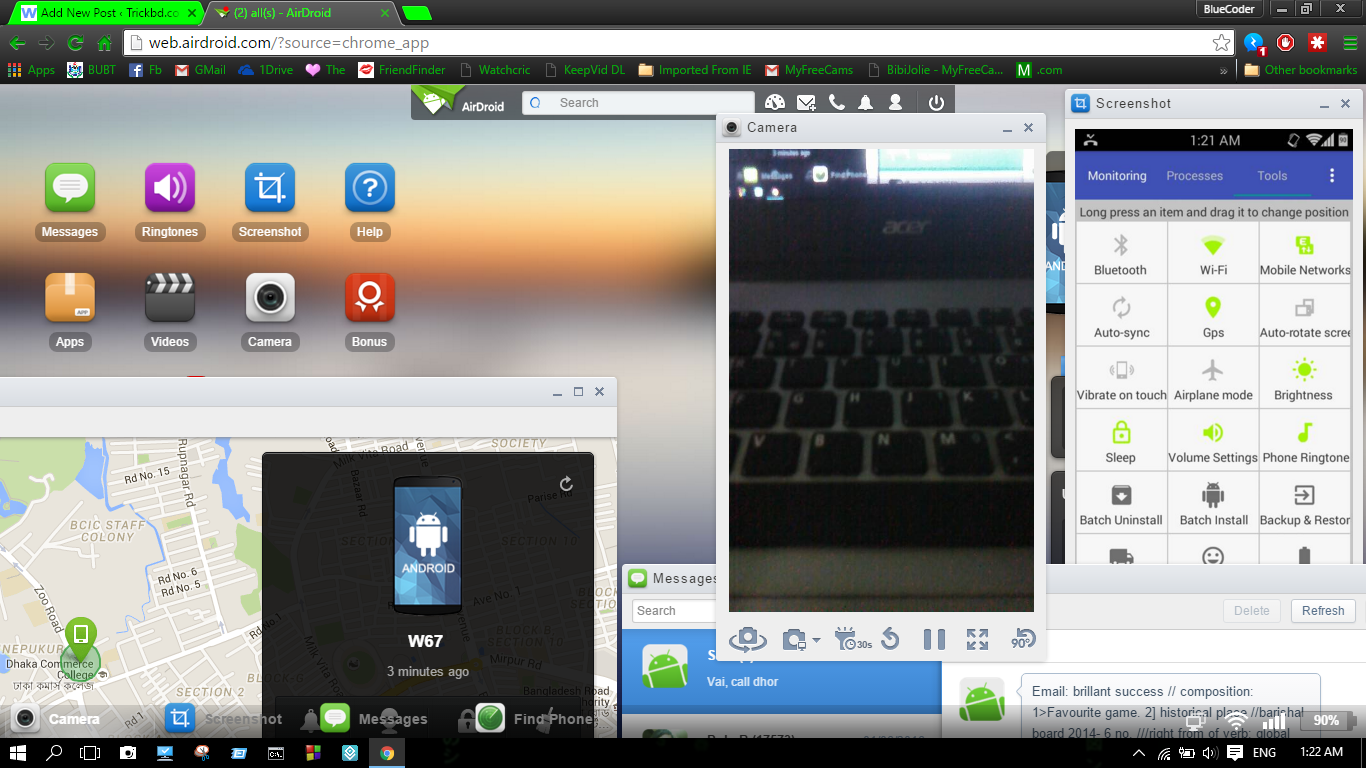Click the rotate-back arrow in Camera controls
The width and height of the screenshot is (1366, 768).
[x=890, y=639]
